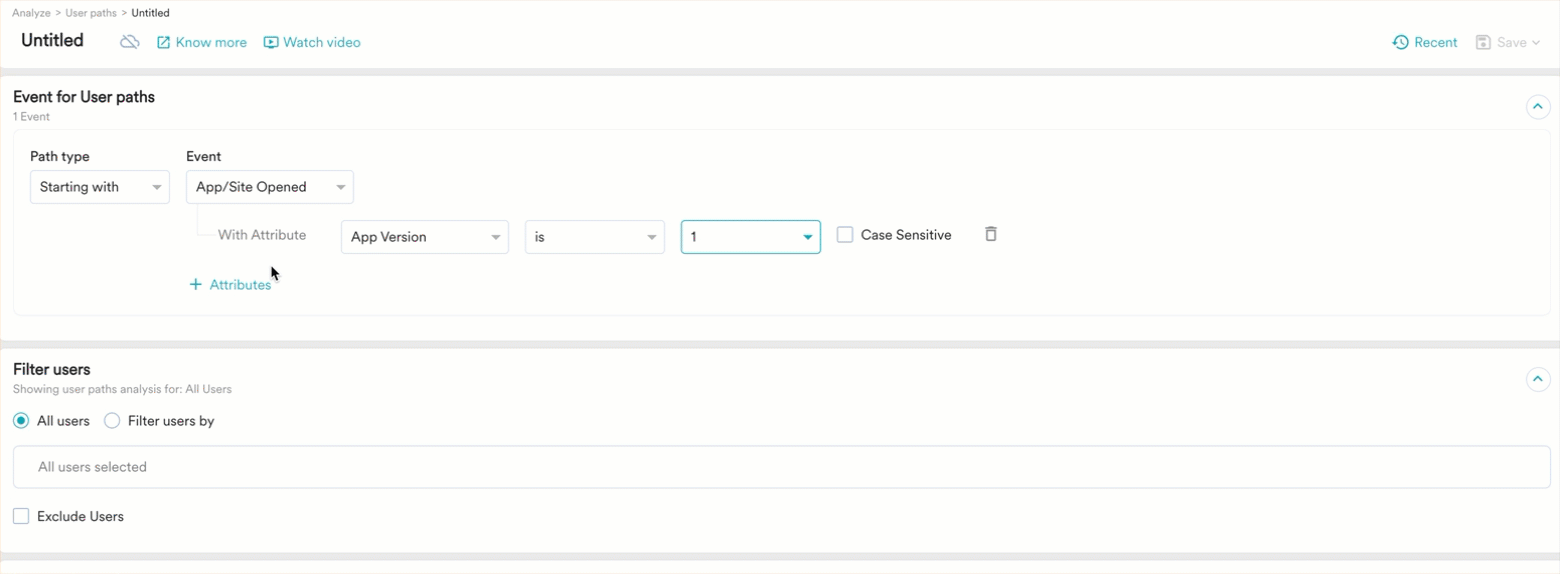Go to User paths in breadcrumb
The width and height of the screenshot is (1560, 574).
(91, 13)
